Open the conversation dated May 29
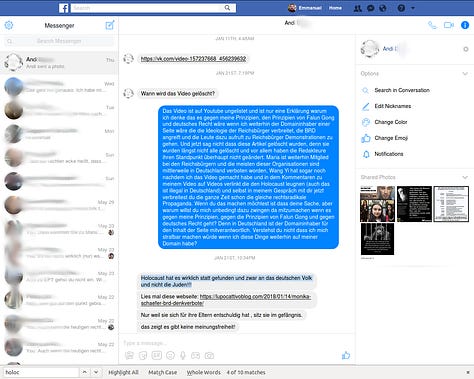The height and width of the screenshot is (379, 474). pyautogui.click(x=59, y=205)
